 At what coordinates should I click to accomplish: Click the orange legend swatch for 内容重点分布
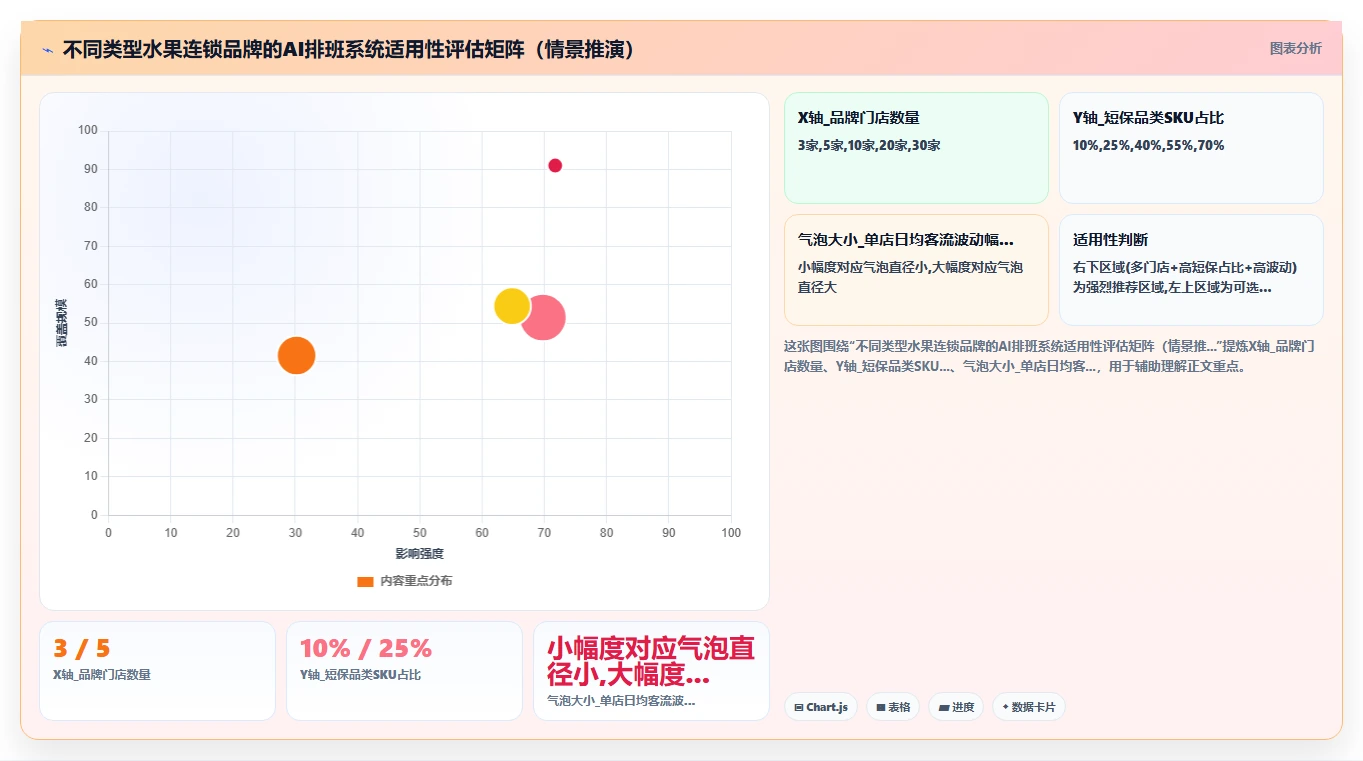click(365, 581)
